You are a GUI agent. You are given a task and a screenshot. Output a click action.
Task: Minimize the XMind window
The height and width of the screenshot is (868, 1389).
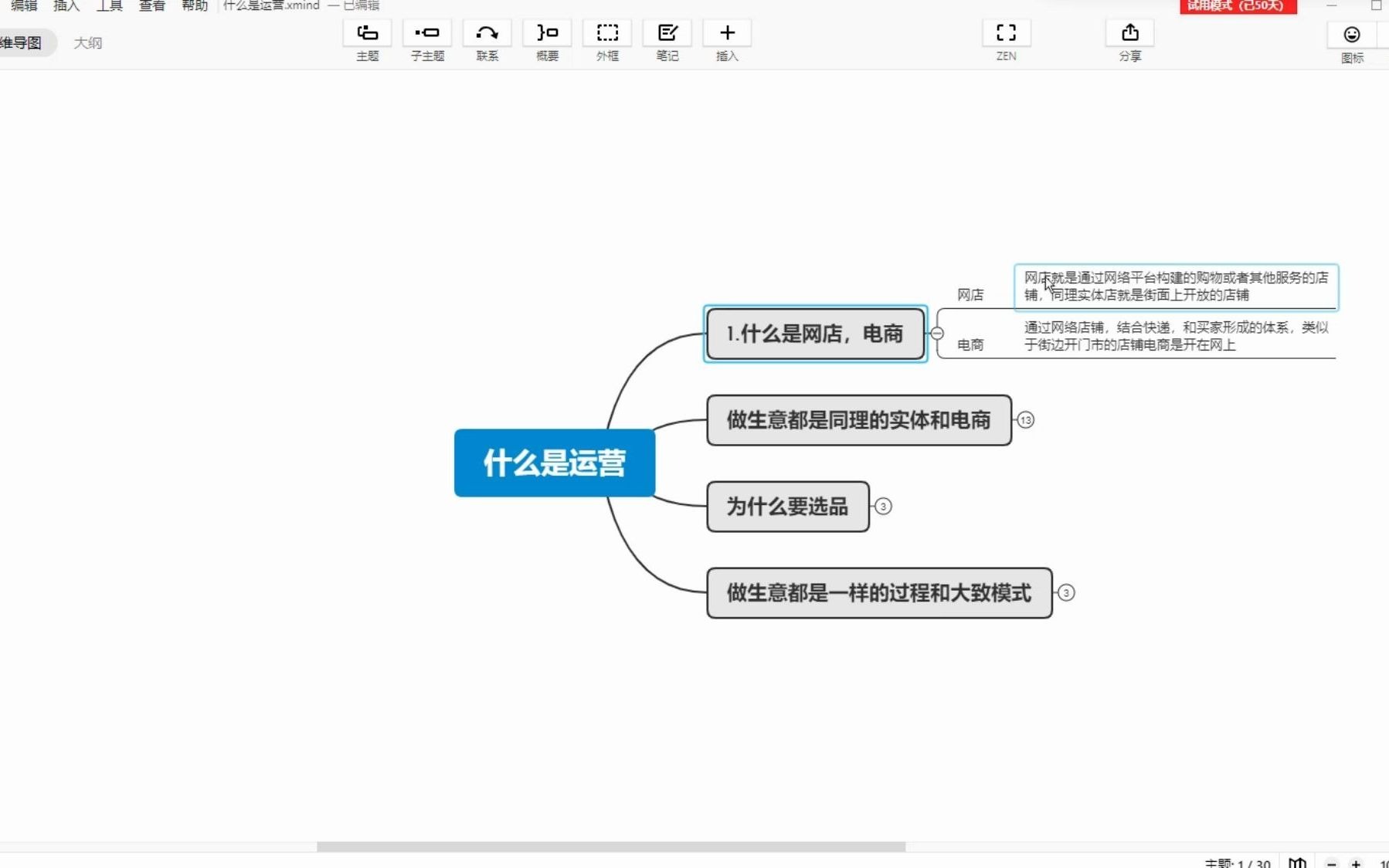(x=1331, y=5)
